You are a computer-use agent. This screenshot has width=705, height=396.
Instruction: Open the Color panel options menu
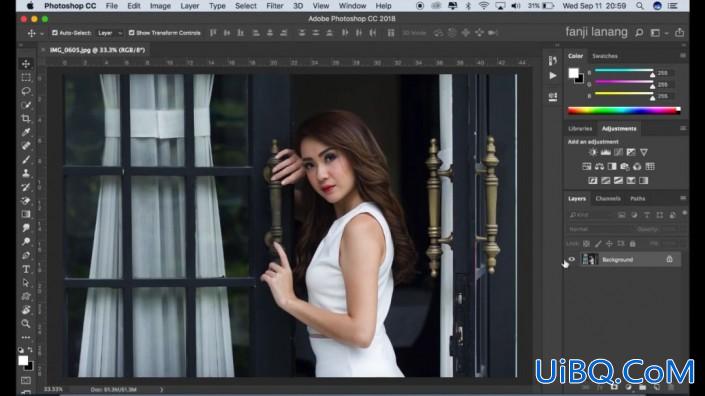click(x=683, y=56)
